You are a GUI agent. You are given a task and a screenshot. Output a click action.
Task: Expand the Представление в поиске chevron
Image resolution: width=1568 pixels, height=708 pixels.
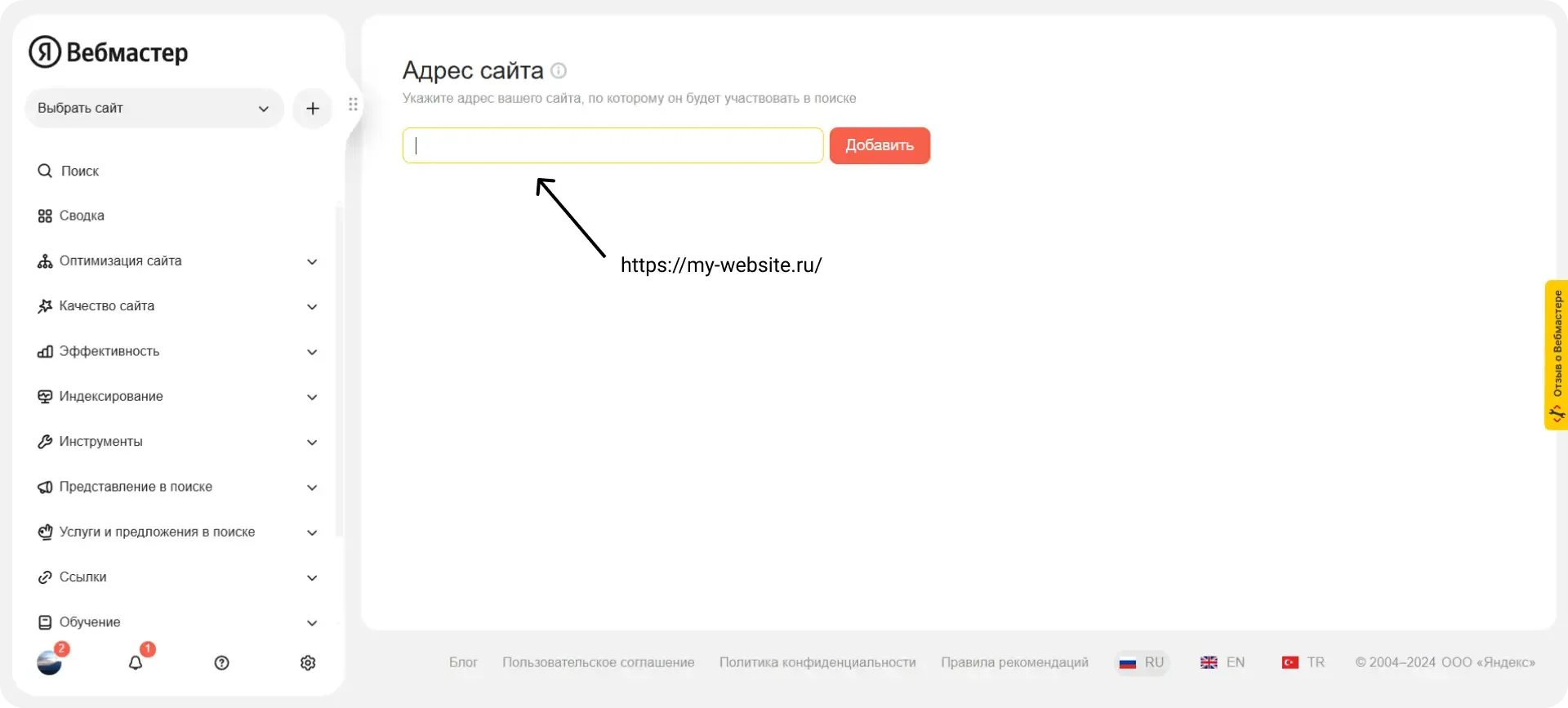(312, 488)
